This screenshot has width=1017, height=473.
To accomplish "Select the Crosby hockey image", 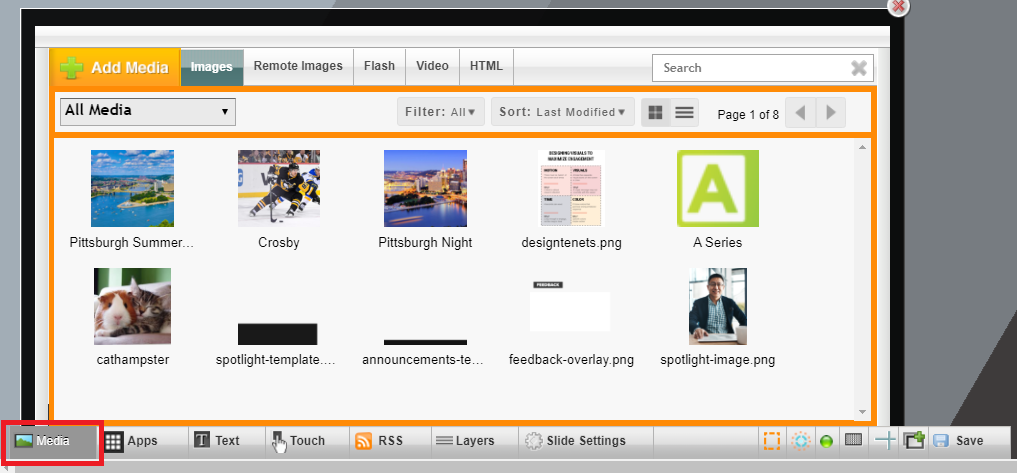I will [279, 188].
